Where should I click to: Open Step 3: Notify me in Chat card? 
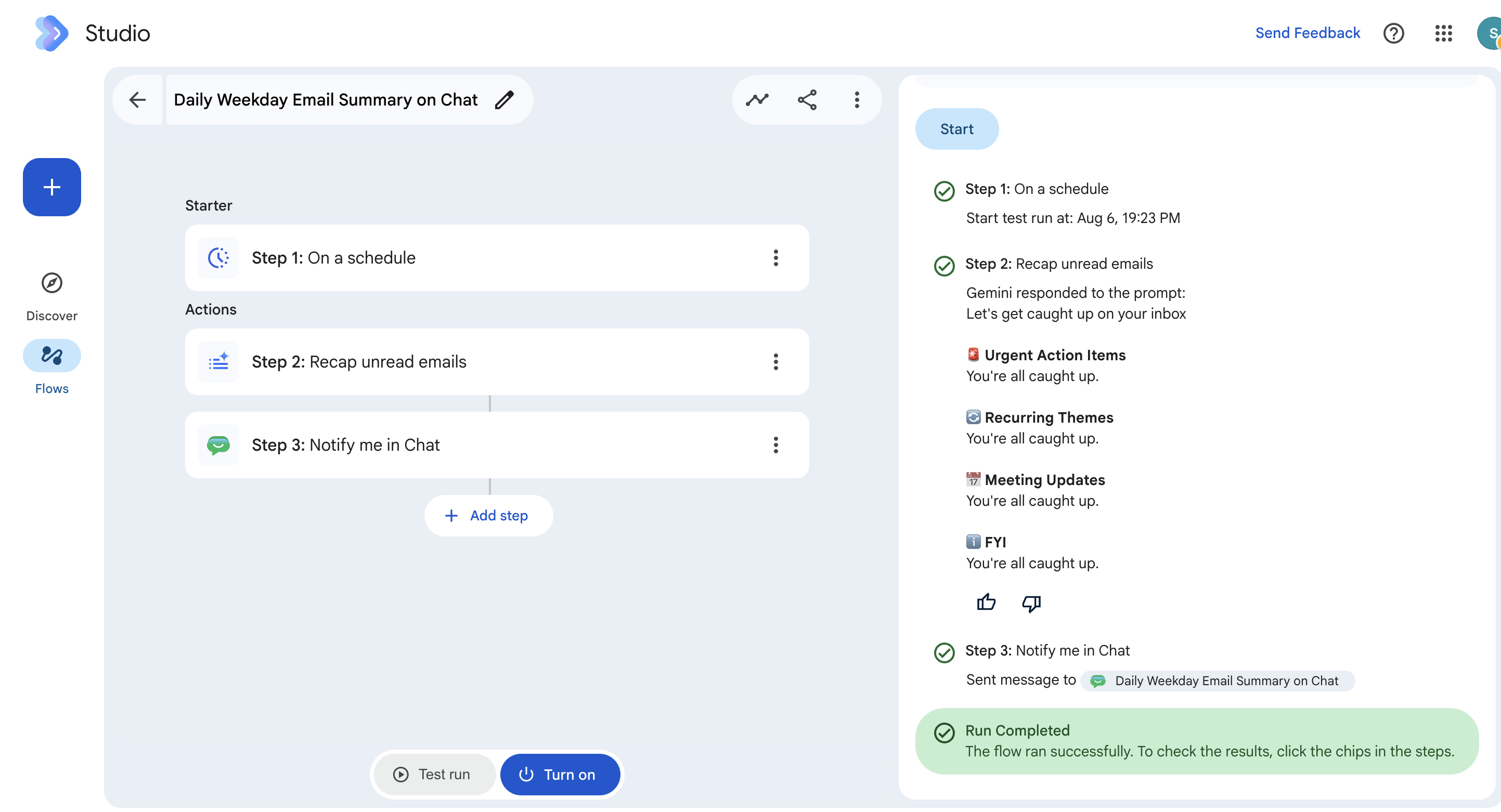pos(497,445)
